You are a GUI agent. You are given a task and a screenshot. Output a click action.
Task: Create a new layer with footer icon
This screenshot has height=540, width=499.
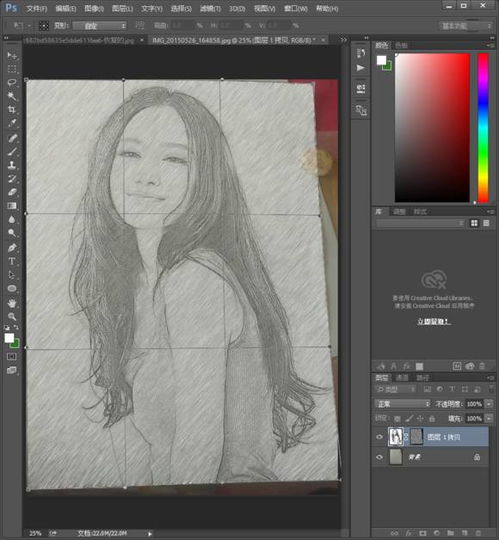464,533
